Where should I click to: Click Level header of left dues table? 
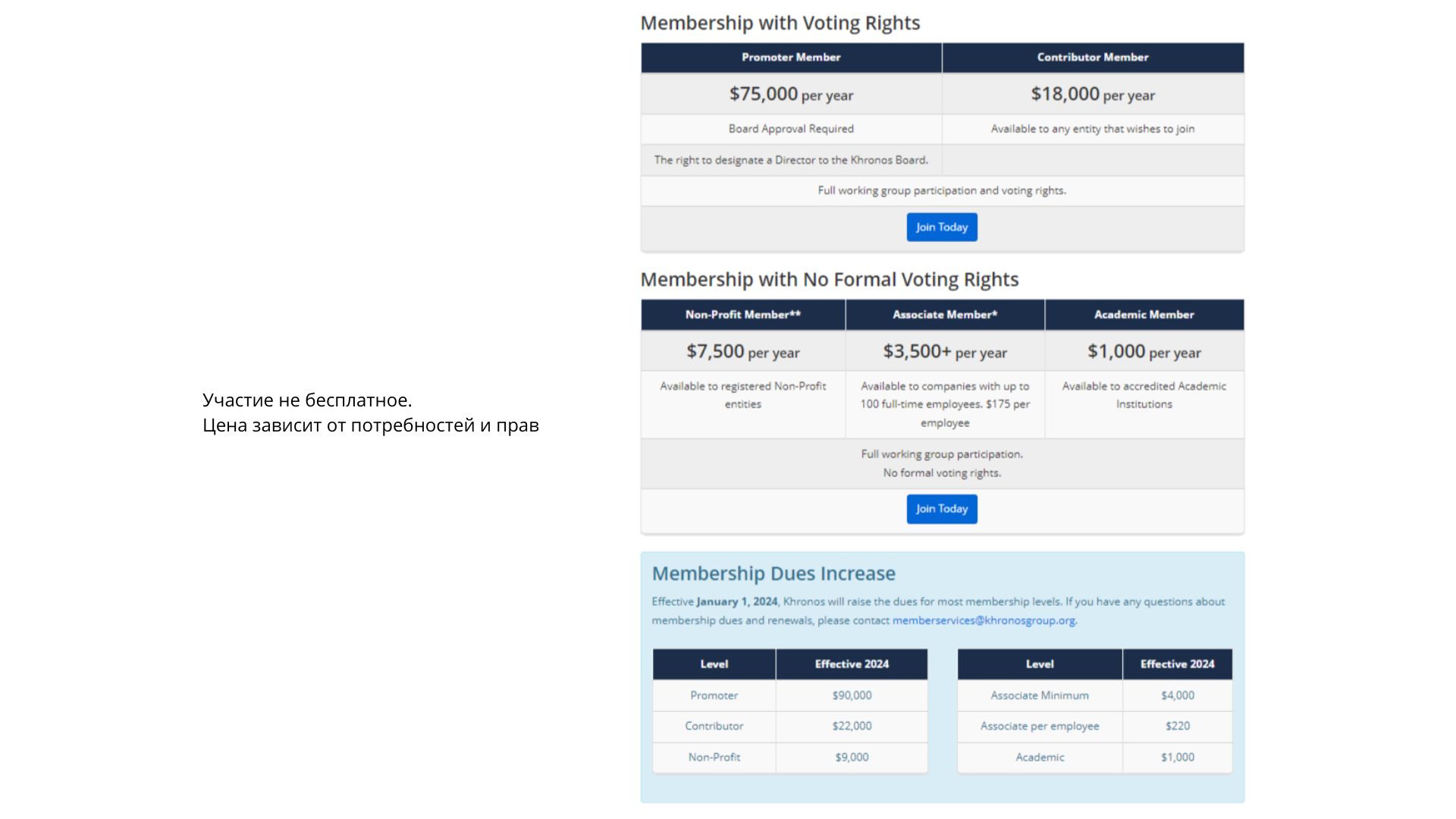[x=714, y=664]
